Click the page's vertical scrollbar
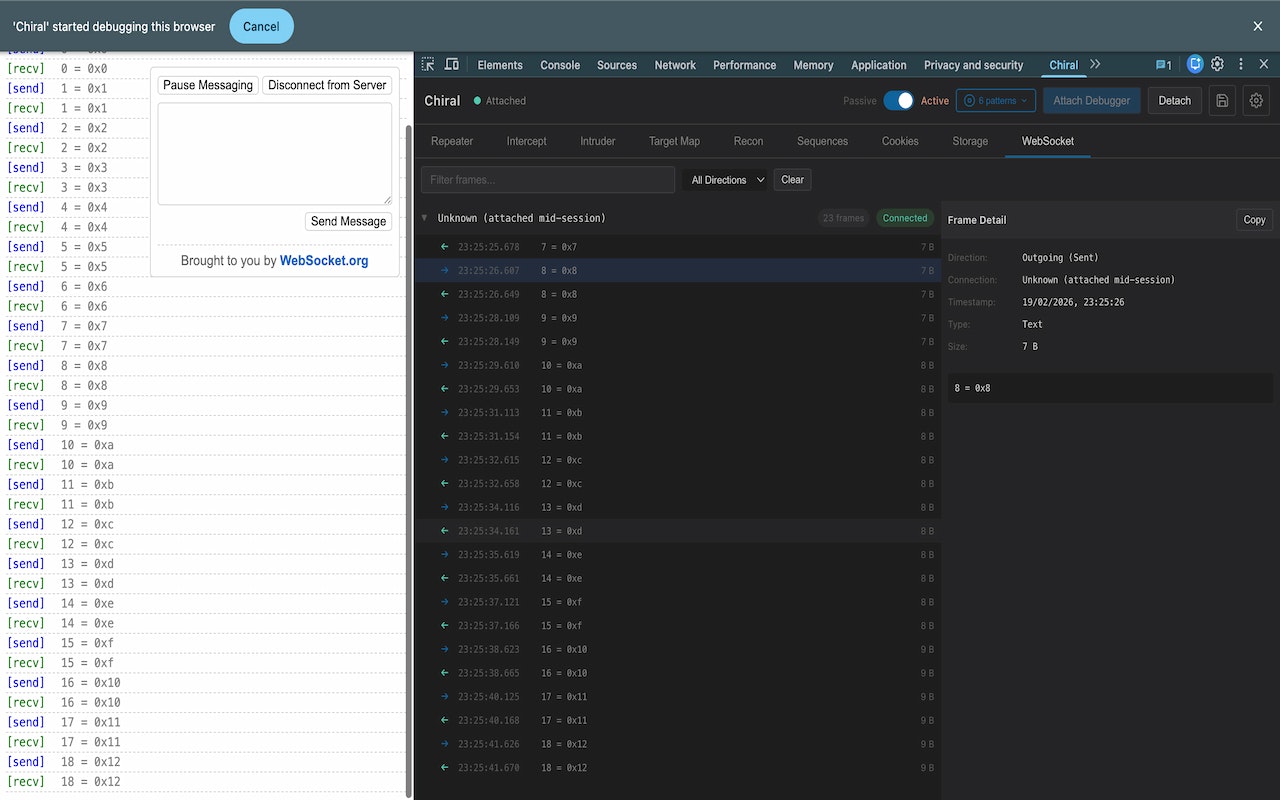1280x800 pixels. point(409,460)
